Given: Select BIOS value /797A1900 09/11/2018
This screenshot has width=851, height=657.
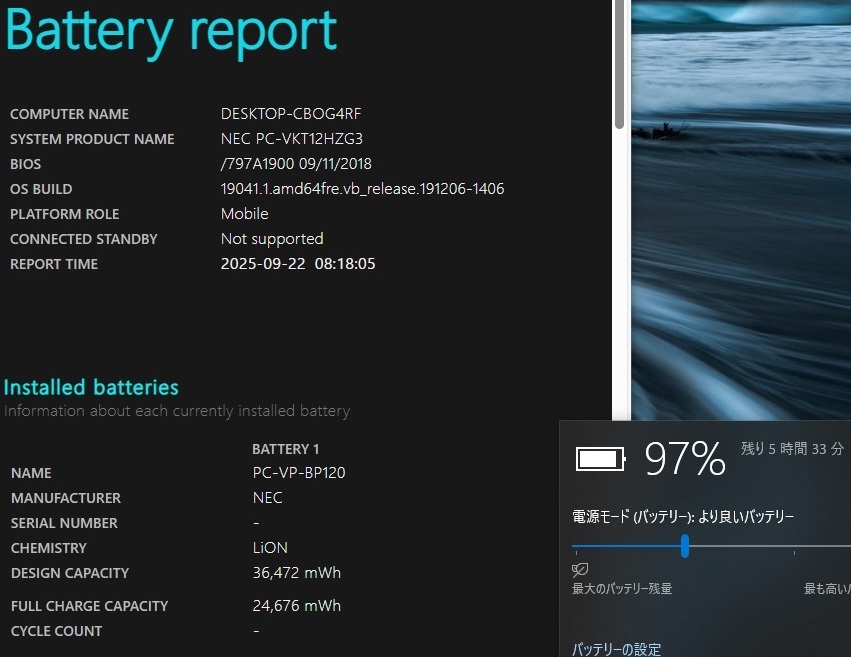Looking at the screenshot, I should pos(296,164).
